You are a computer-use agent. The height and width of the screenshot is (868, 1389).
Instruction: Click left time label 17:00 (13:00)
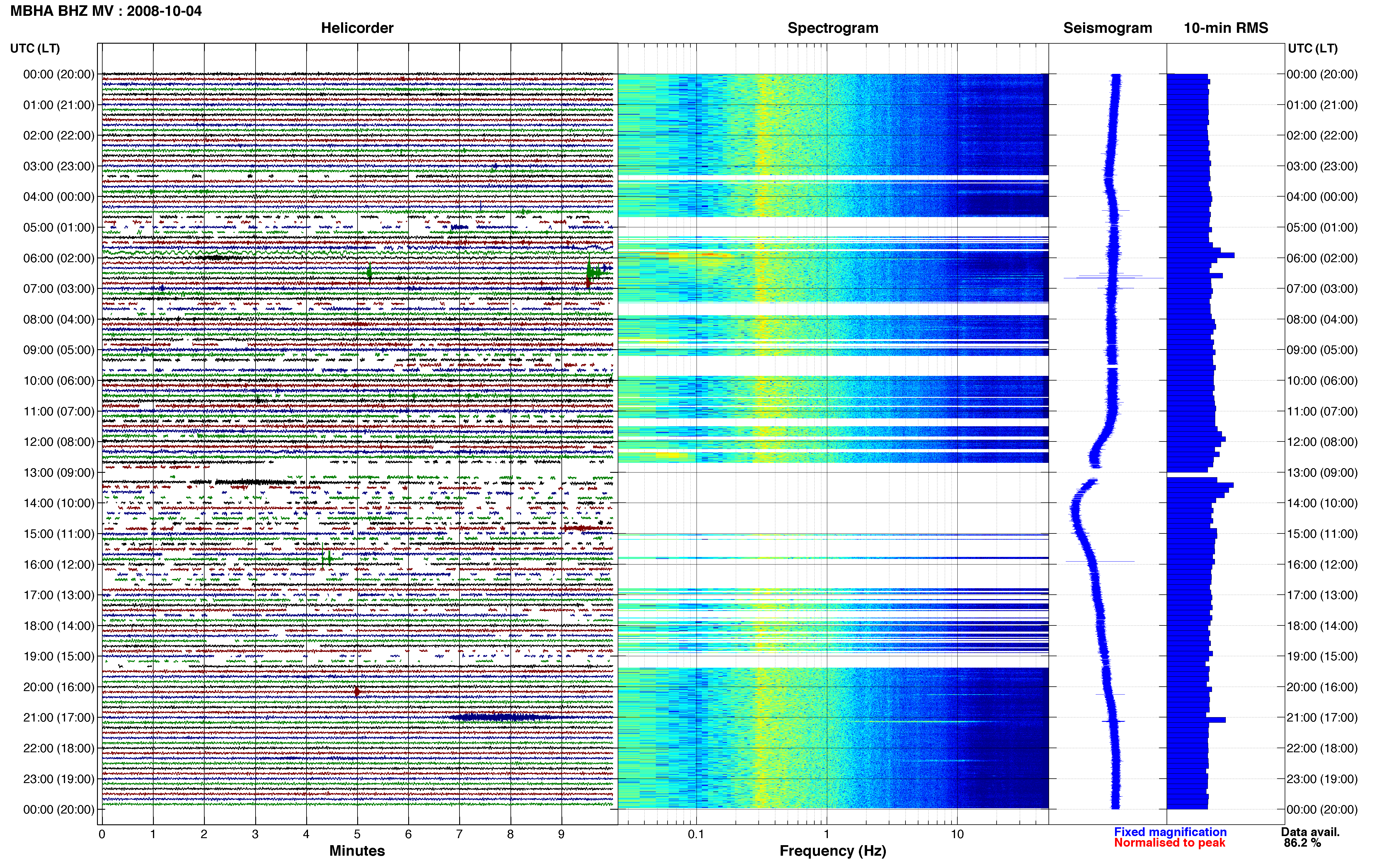pyautogui.click(x=59, y=595)
